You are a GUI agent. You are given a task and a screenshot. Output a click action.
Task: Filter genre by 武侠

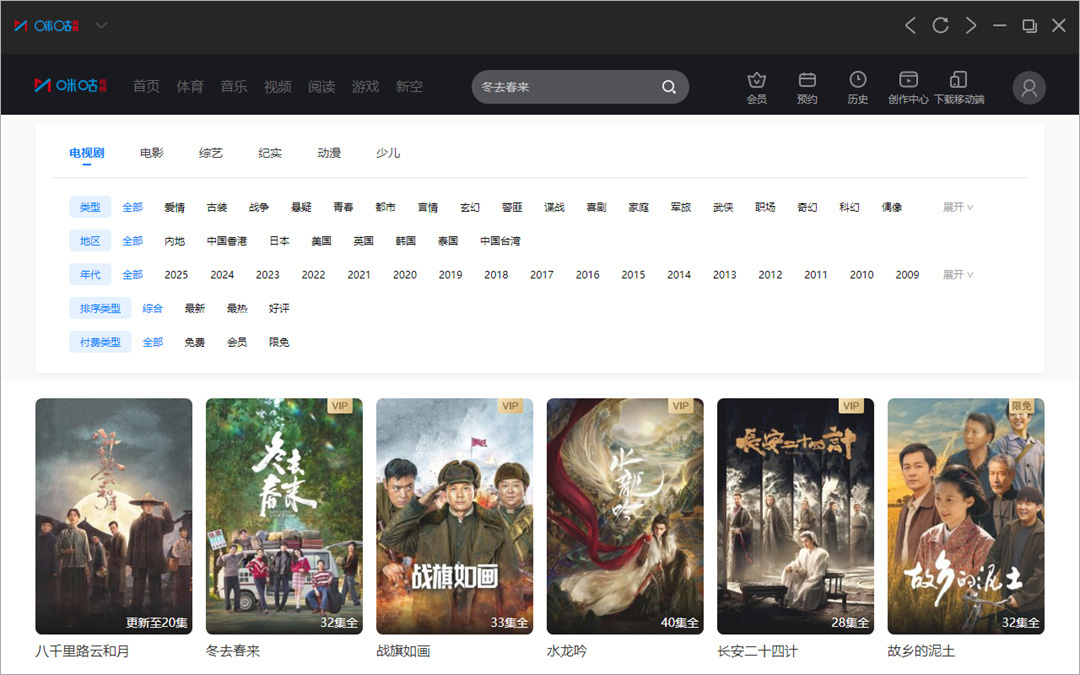723,207
